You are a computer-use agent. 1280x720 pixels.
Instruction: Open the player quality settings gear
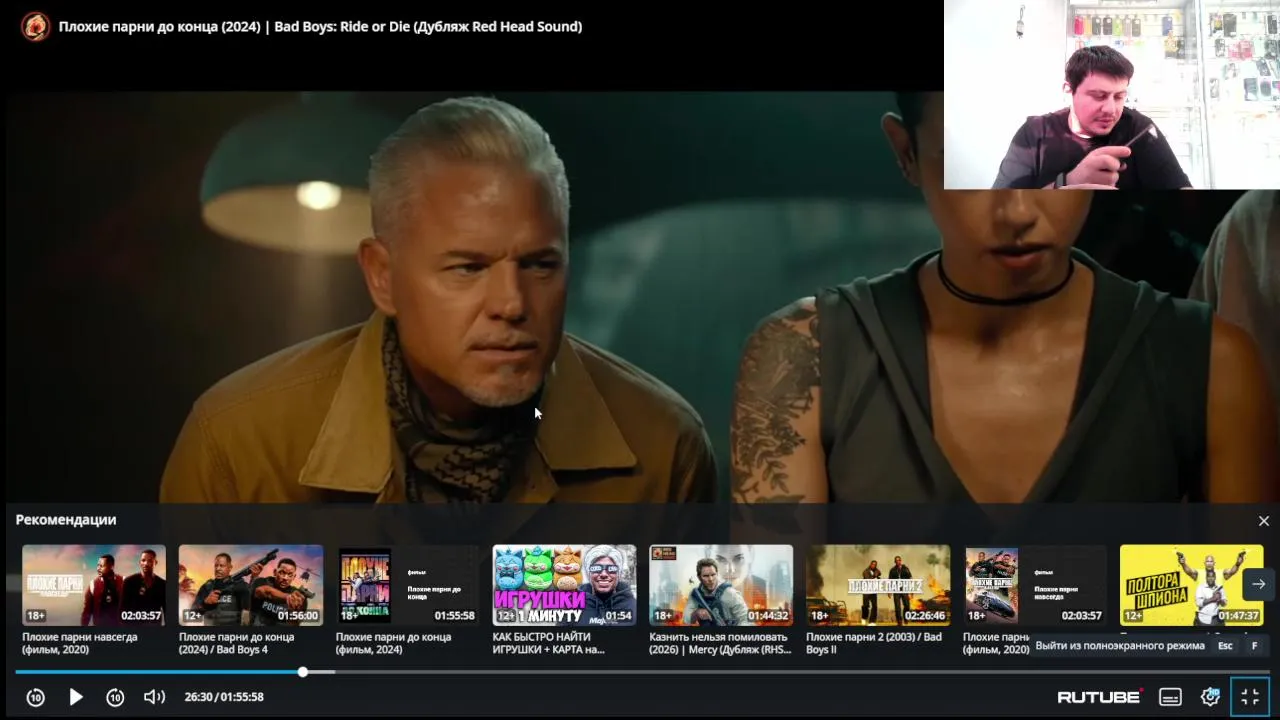(1210, 697)
